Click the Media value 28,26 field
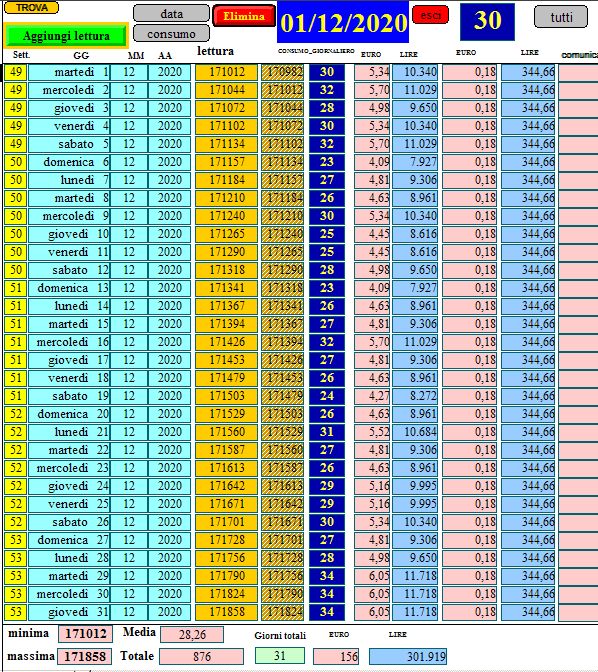 [192, 634]
